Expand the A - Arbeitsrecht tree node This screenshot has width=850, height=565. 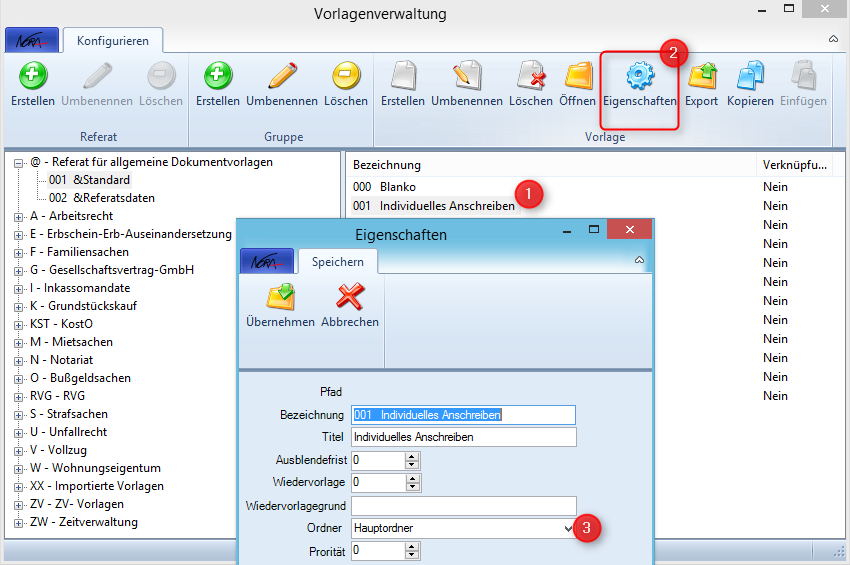tap(19, 216)
